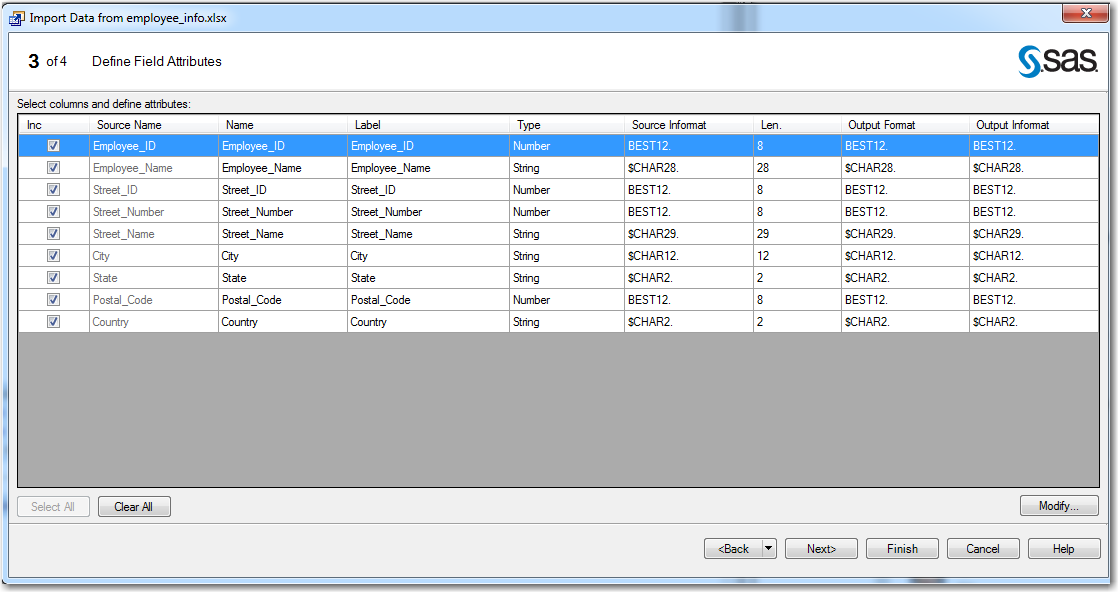Toggle the State include checkbox
This screenshot has width=1118, height=592.
tap(53, 277)
